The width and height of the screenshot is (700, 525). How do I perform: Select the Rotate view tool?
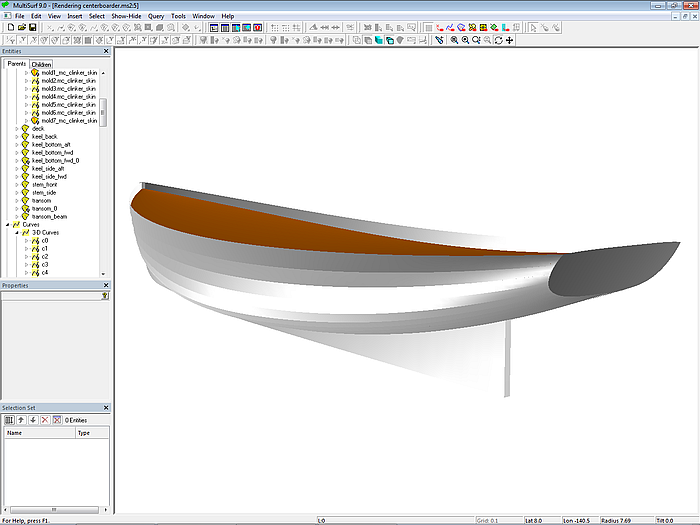click(x=498, y=41)
